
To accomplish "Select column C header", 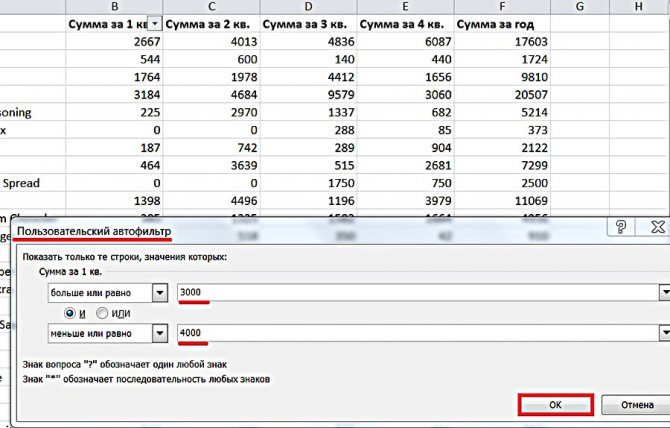I will pyautogui.click(x=211, y=6).
